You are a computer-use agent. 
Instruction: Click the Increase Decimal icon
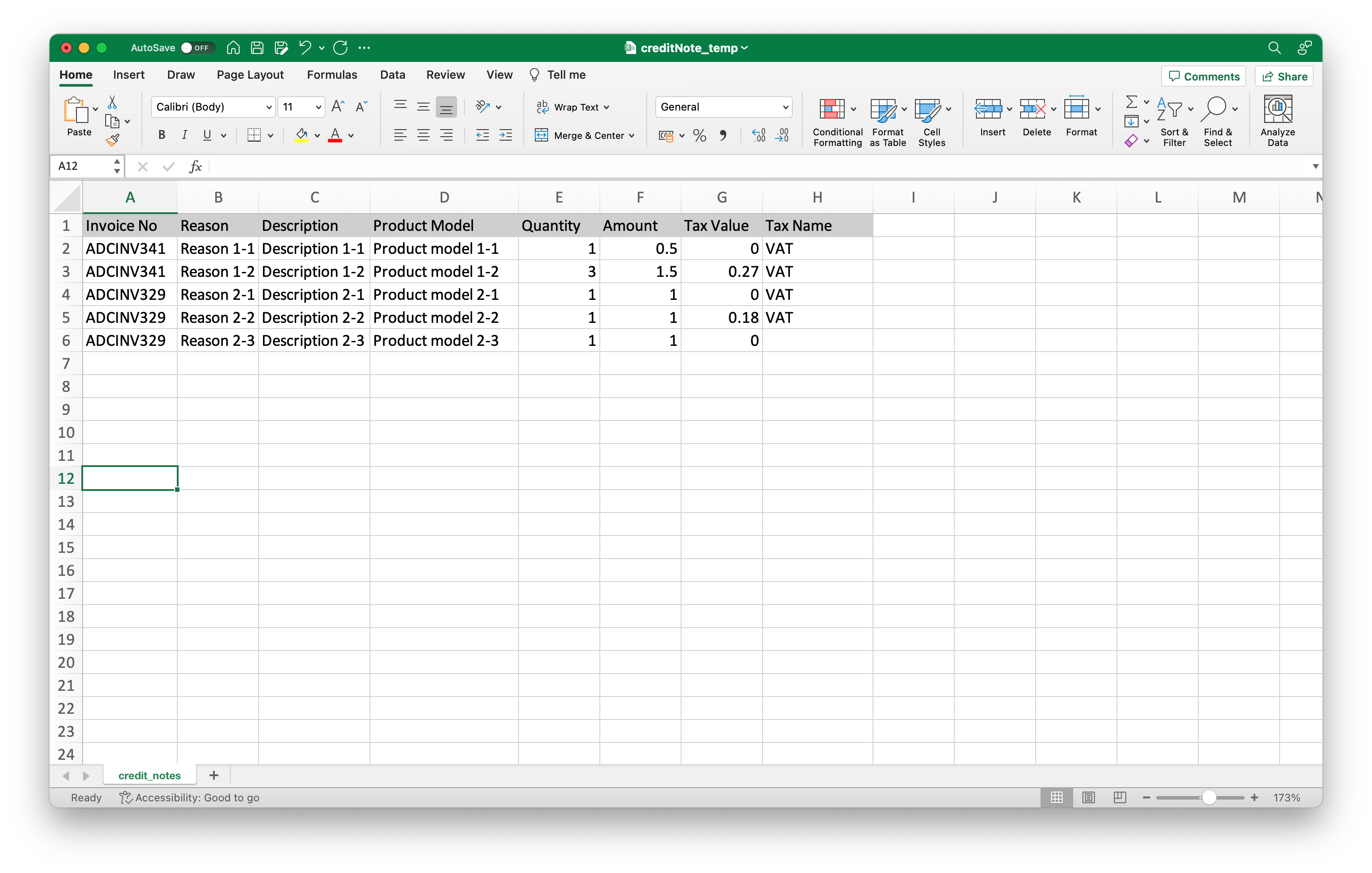click(x=758, y=135)
